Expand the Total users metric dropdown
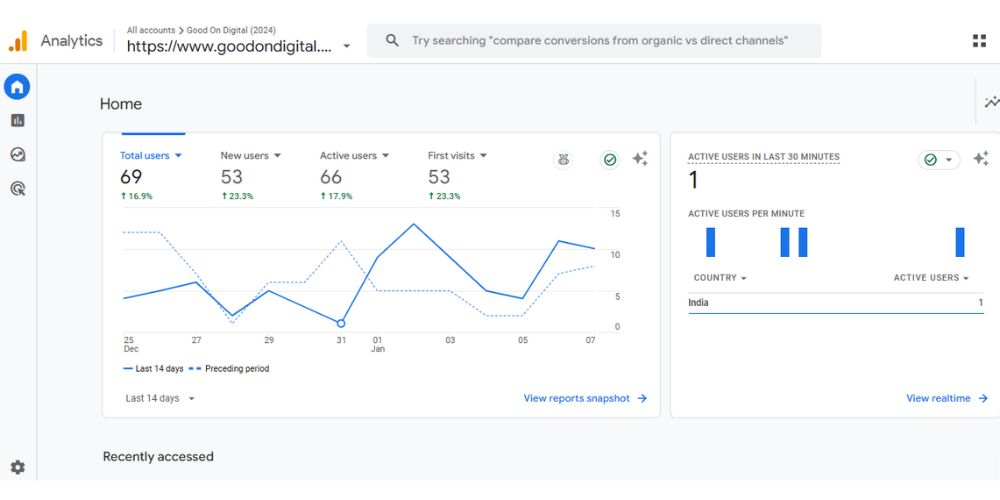Viewport: 1000px width, 500px height. 178,156
